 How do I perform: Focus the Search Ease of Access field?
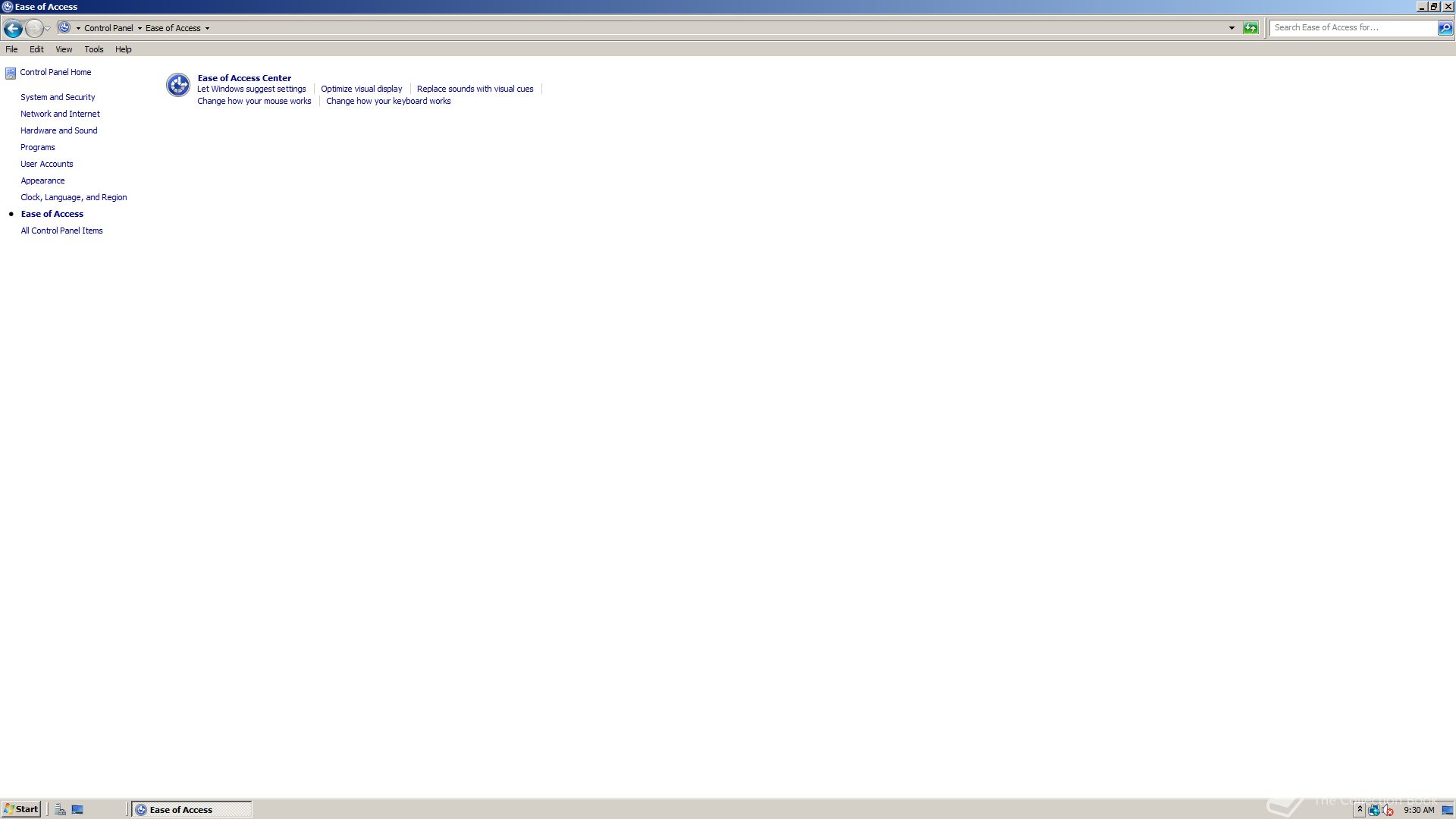click(x=1354, y=27)
